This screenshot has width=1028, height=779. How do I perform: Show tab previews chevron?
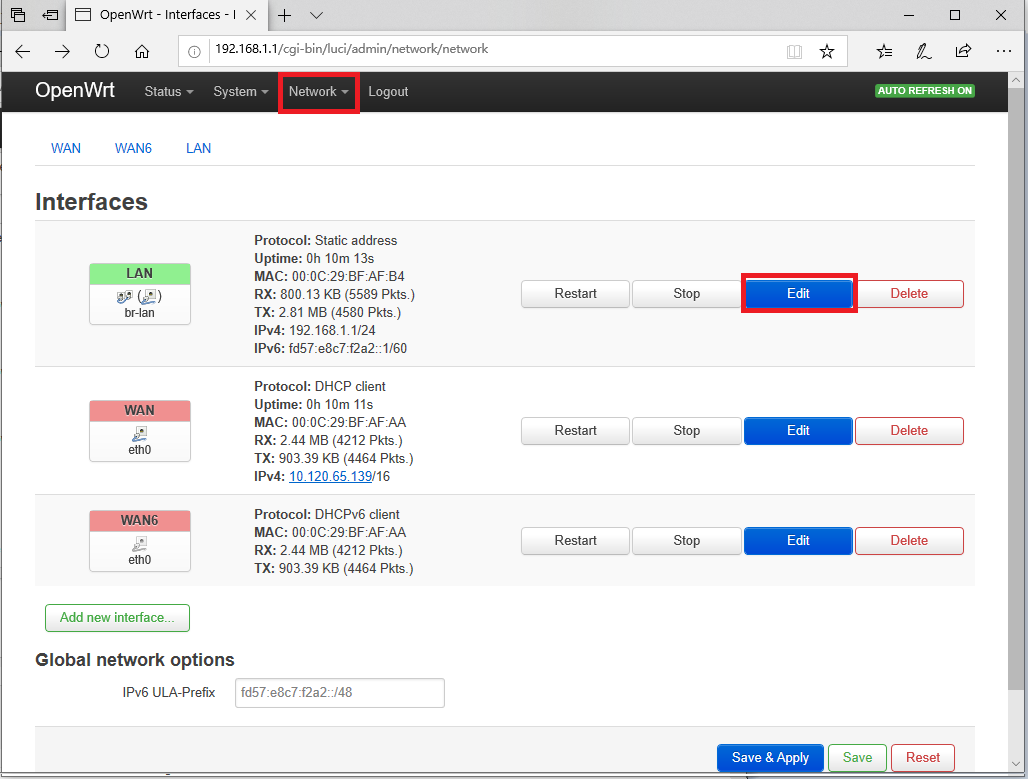(x=316, y=15)
